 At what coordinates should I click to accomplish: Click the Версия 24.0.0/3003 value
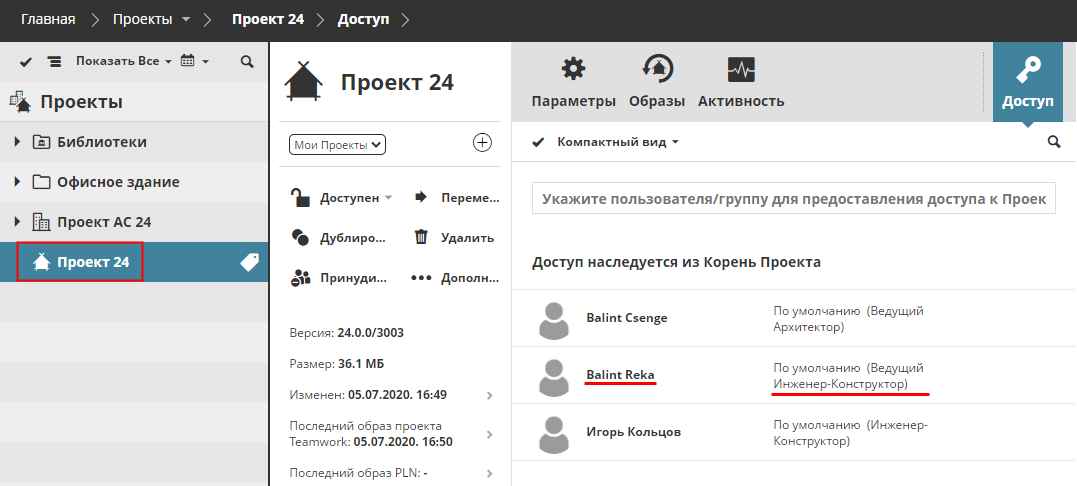coord(371,334)
